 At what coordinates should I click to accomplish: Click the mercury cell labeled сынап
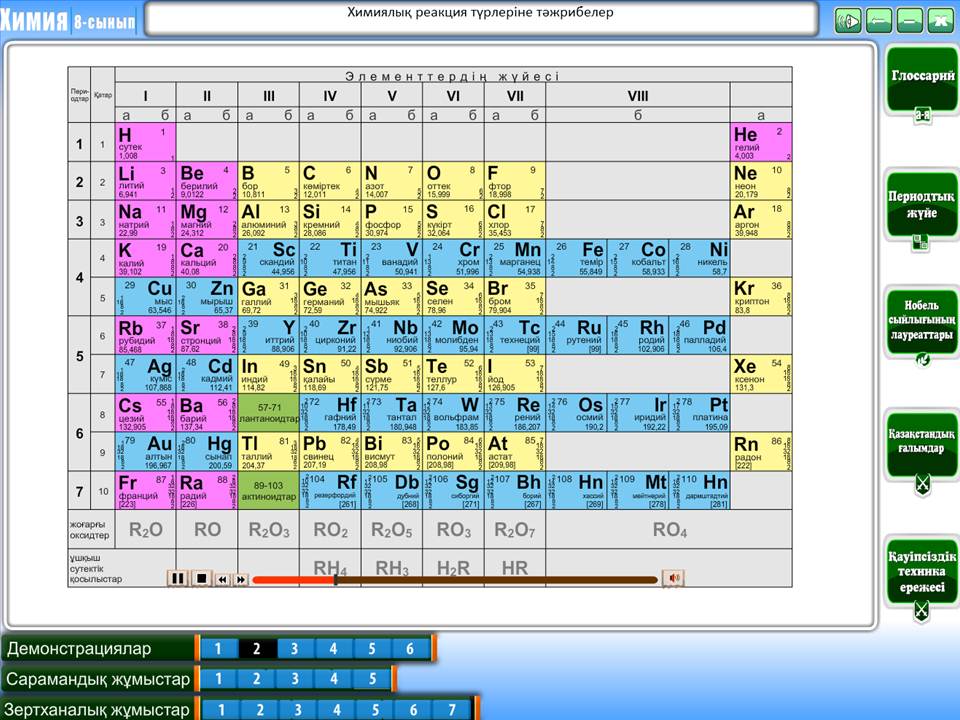(x=207, y=452)
